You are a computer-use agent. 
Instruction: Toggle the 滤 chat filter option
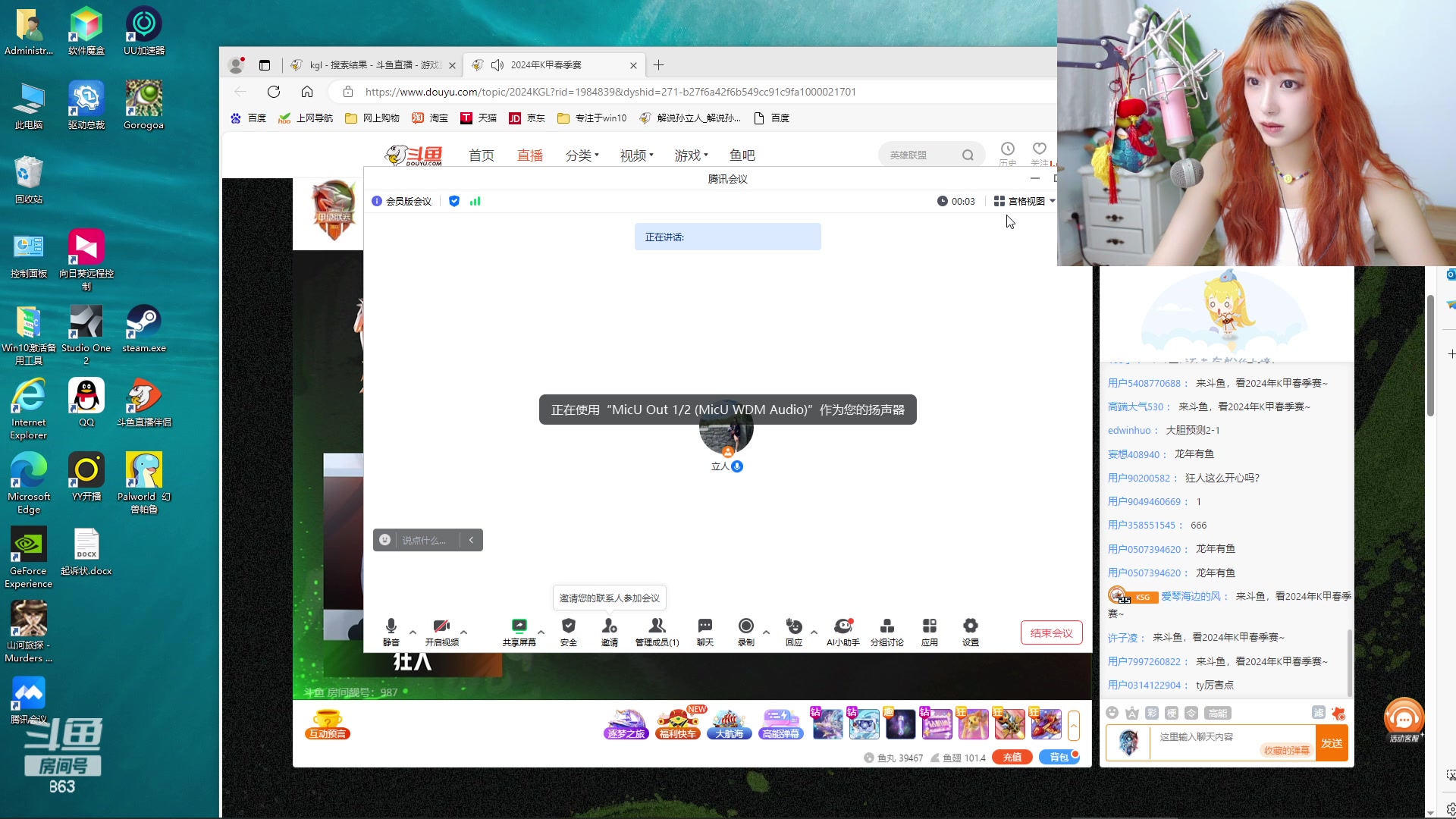pos(1319,713)
